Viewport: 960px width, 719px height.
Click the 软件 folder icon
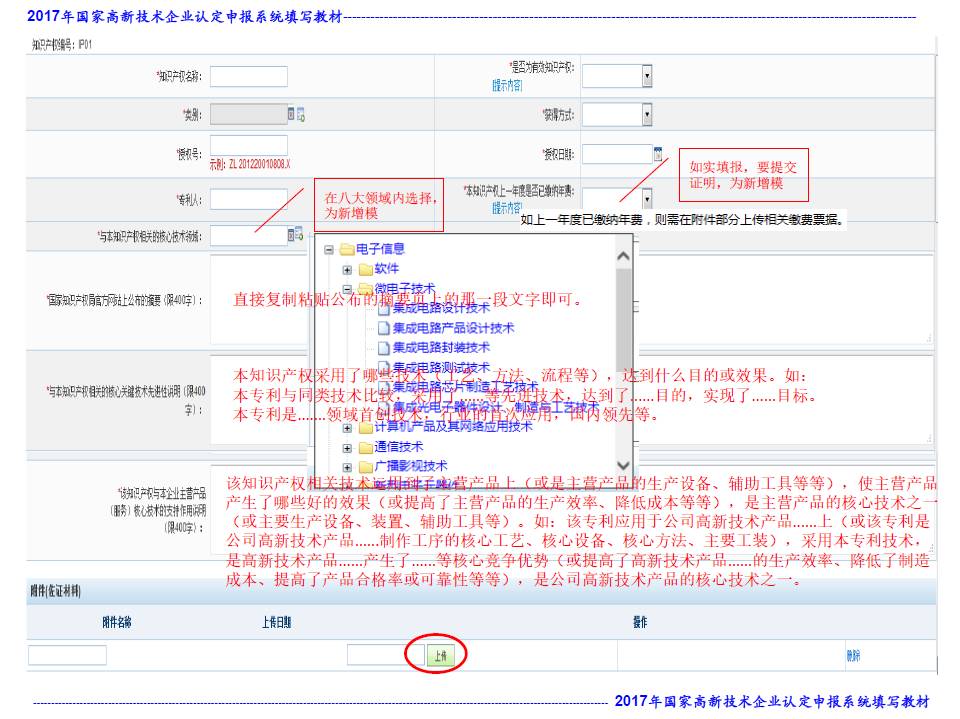point(365,269)
